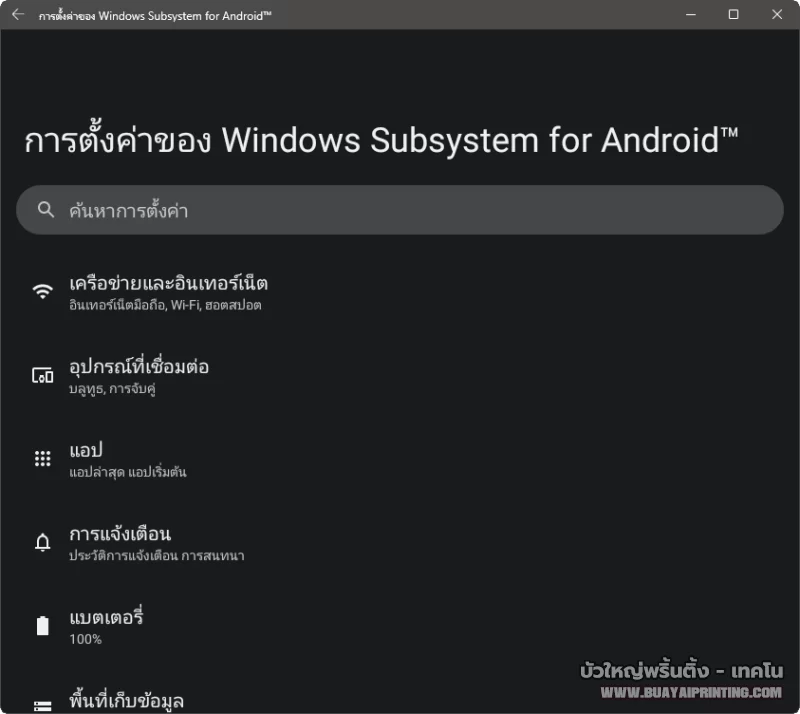The width and height of the screenshot is (800, 714).
Task: Click the connected devices icon
Action: [x=42, y=376]
